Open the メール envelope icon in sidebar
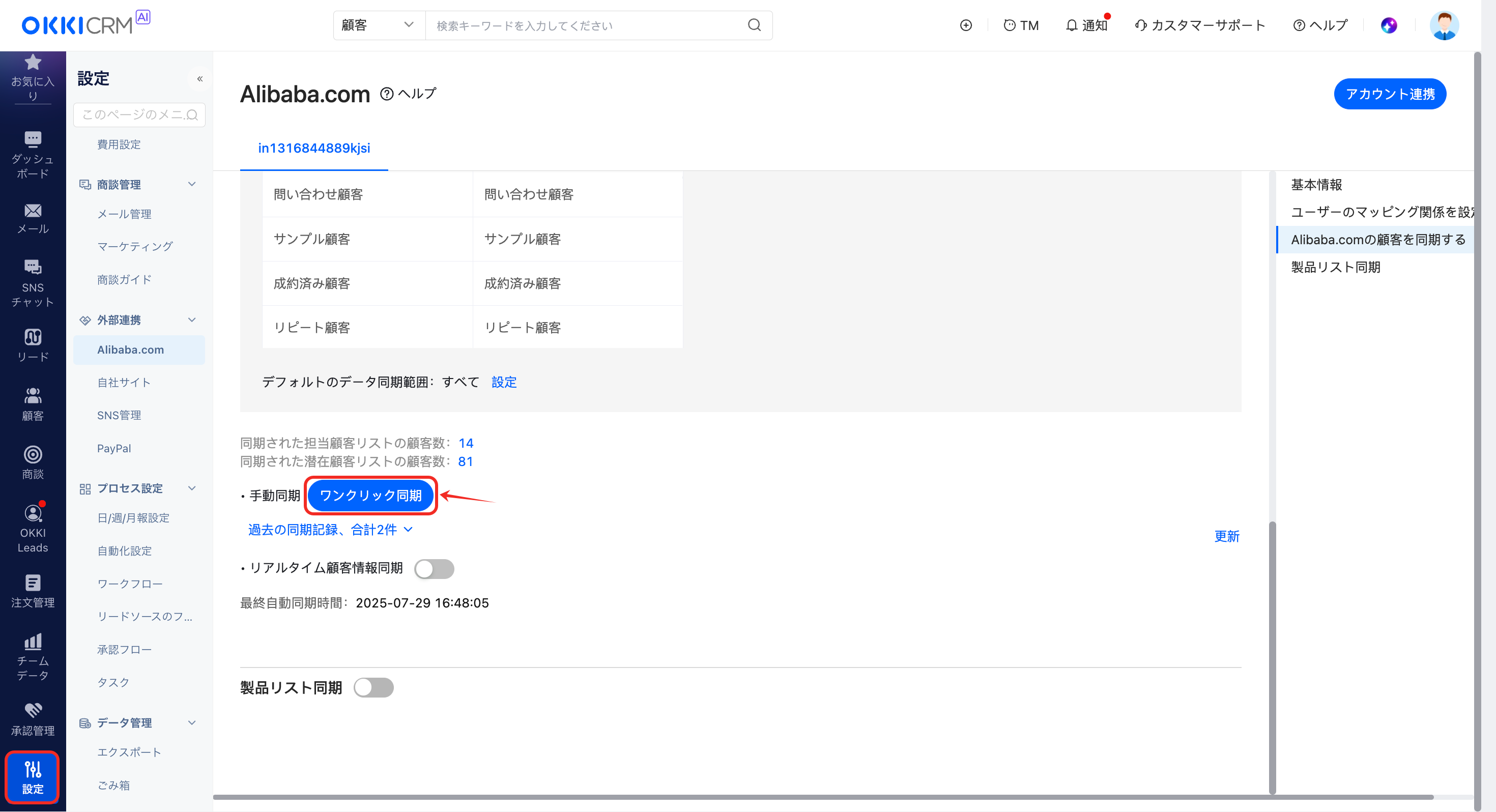Image resolution: width=1496 pixels, height=812 pixels. click(33, 210)
